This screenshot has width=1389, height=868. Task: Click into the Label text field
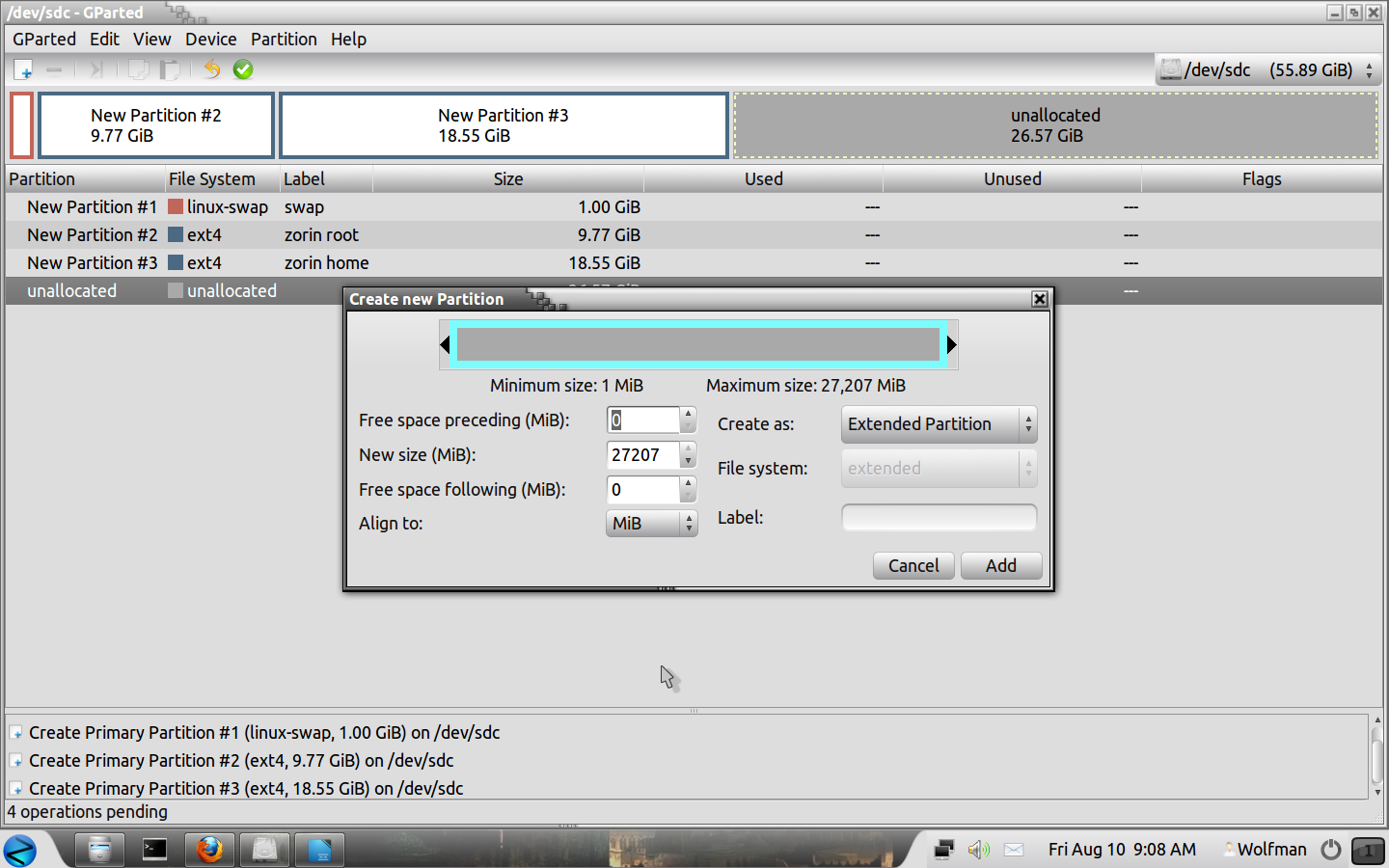[x=939, y=518]
